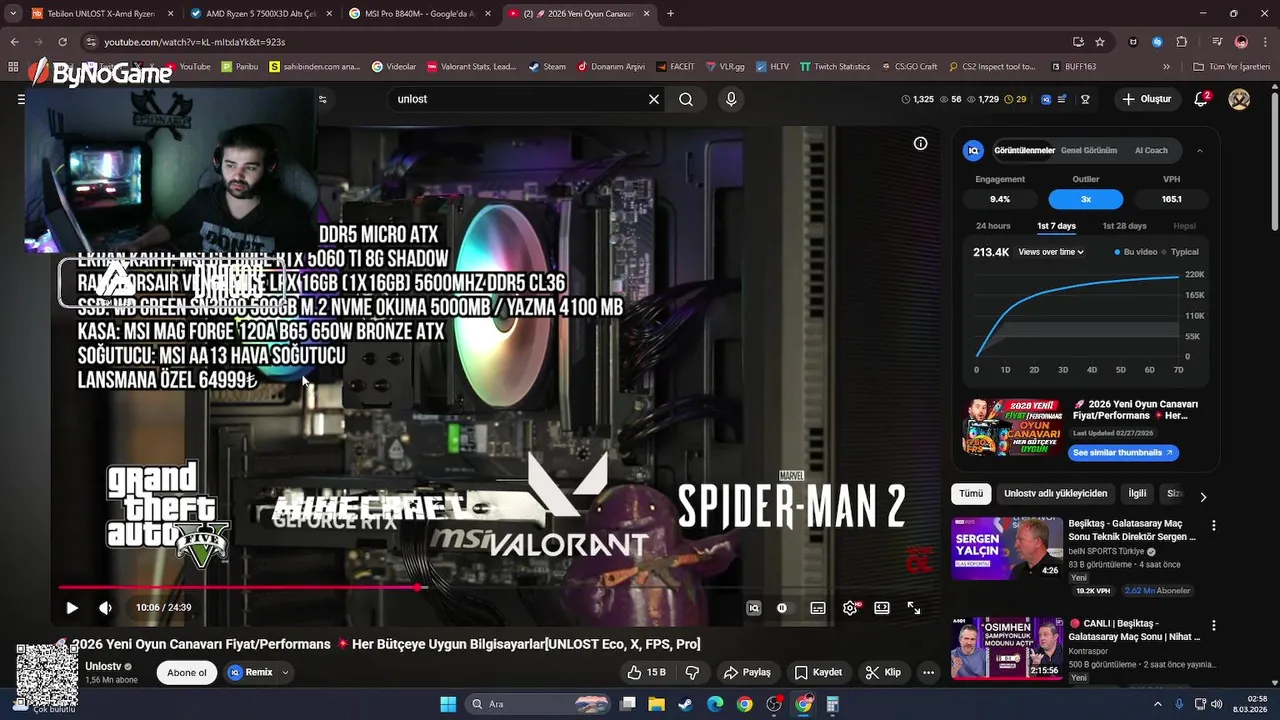1280x720 pixels.
Task: Toggle subtitles in the player controls
Action: 818,608
